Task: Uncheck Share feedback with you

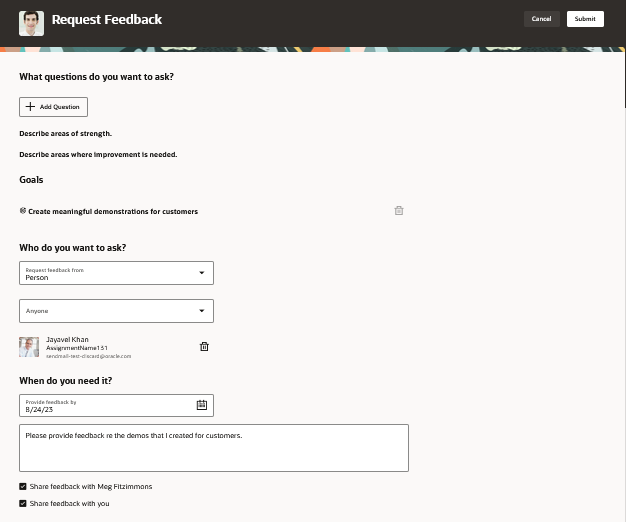Action: 23,504
